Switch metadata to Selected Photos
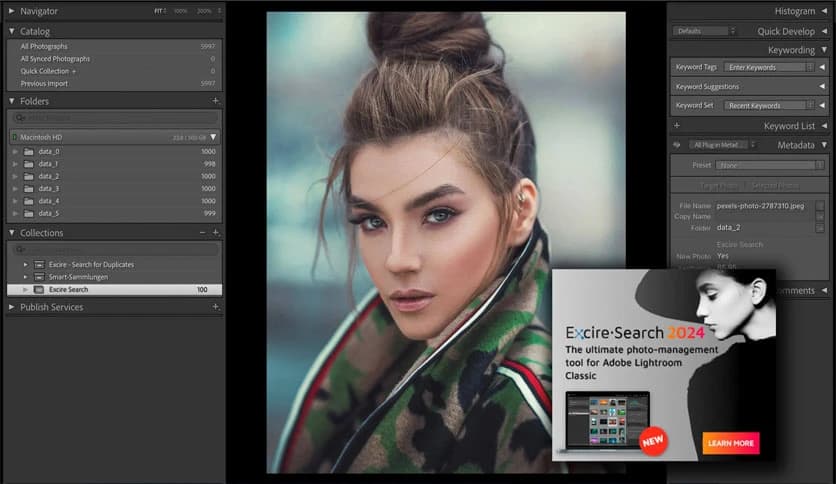The height and width of the screenshot is (484, 836). 775,186
